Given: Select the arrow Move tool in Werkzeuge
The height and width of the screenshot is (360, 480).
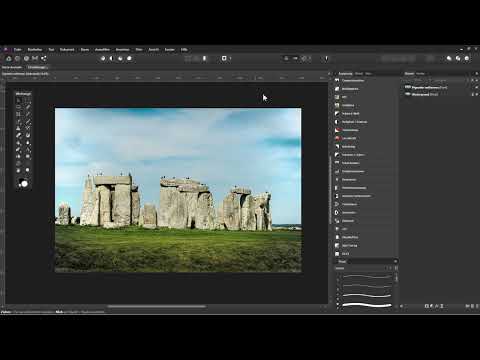Looking at the screenshot, I should [18, 100].
